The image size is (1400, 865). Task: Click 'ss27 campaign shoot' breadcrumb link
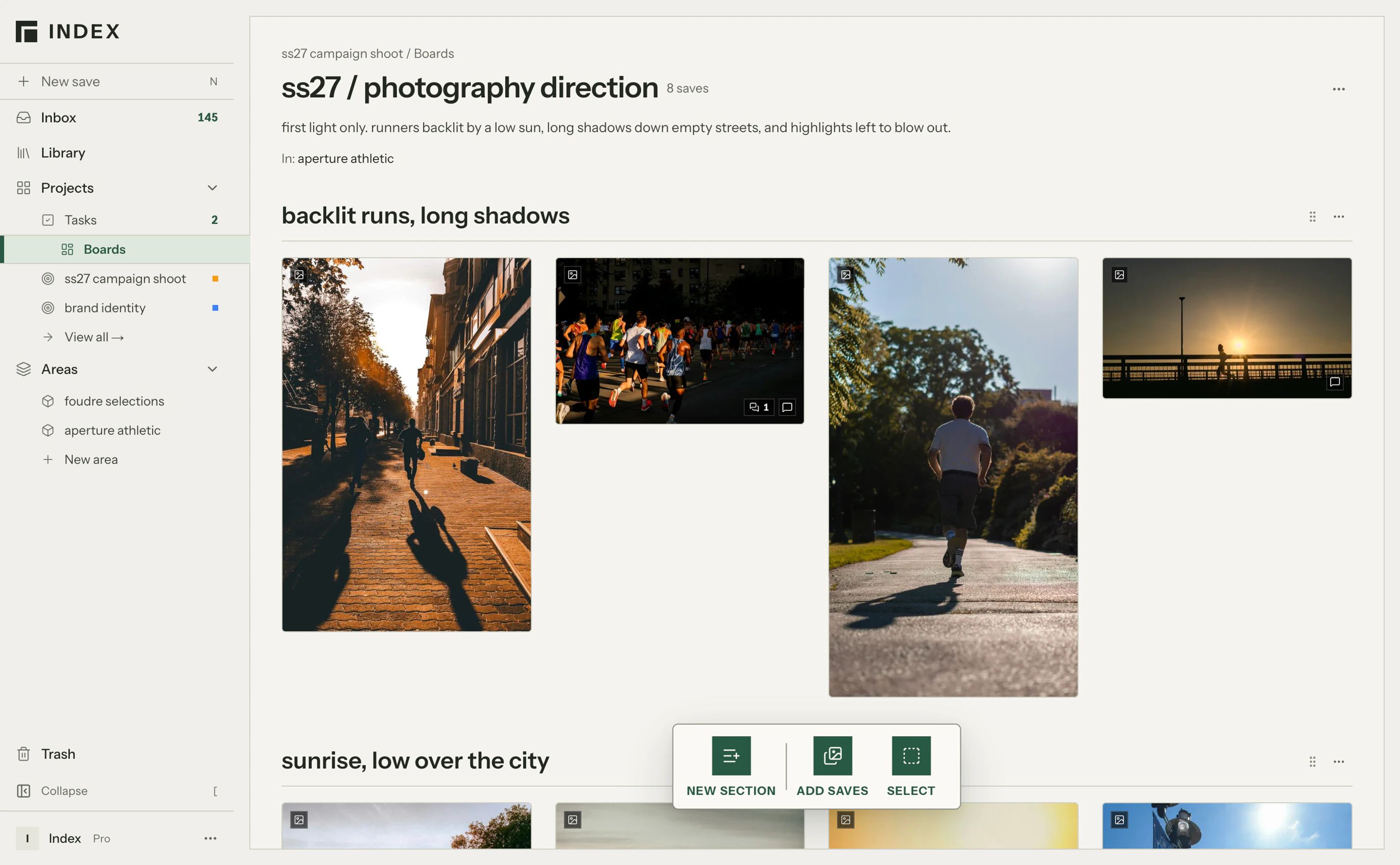342,53
